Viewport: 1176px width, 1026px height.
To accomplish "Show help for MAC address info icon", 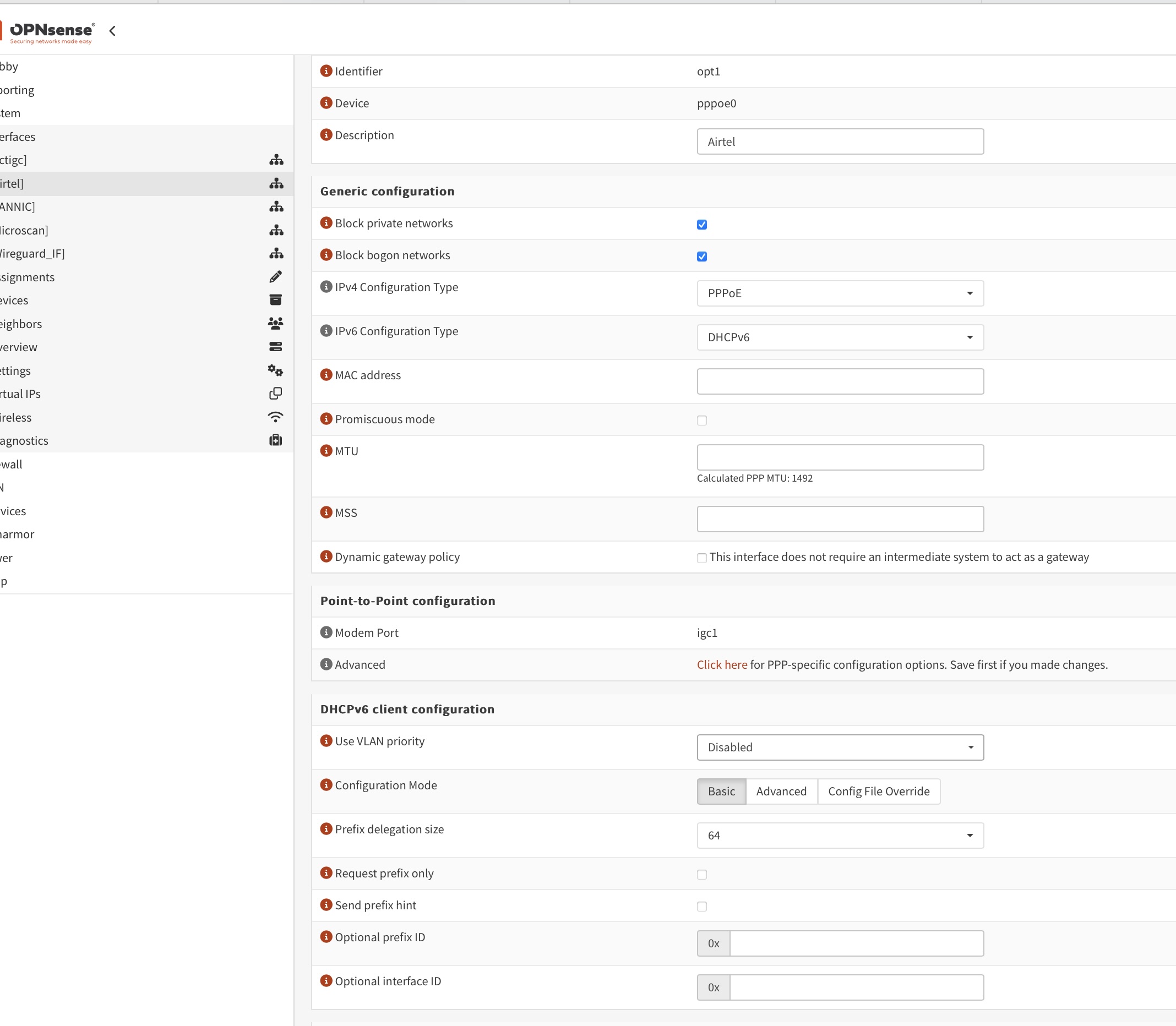I will [326, 374].
